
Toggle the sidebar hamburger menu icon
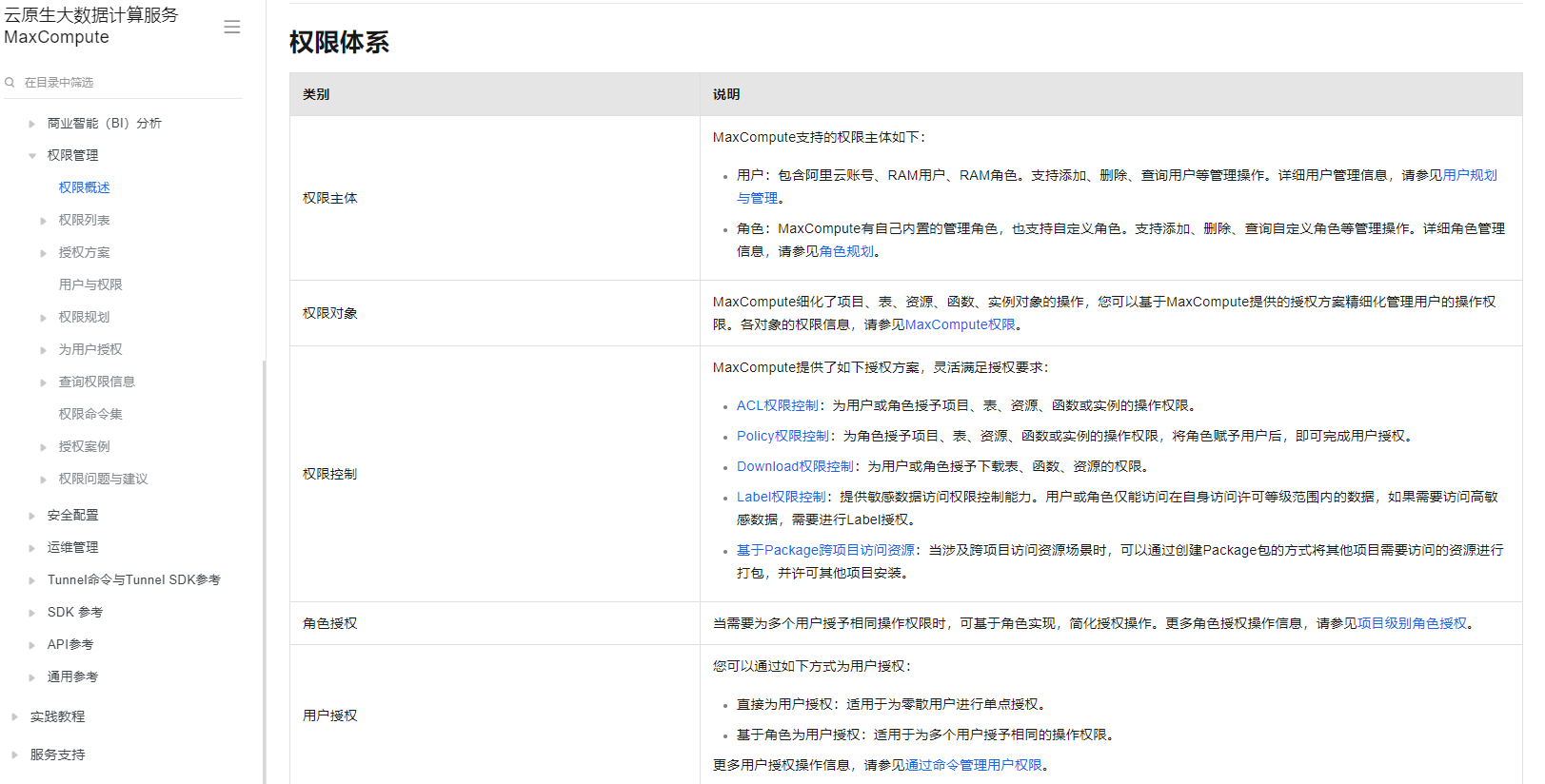coord(231,27)
